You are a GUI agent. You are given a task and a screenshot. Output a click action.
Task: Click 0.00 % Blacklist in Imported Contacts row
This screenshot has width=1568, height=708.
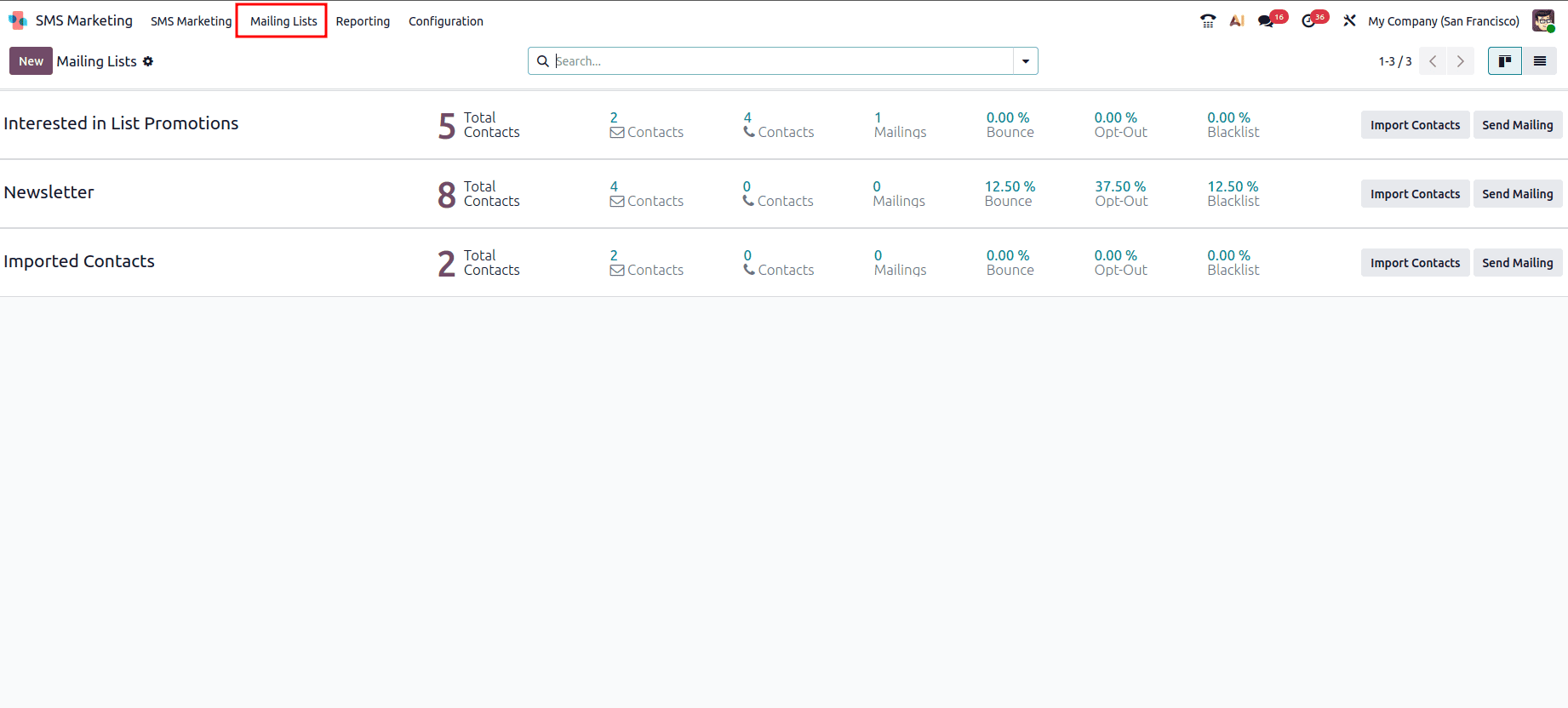click(x=1233, y=263)
